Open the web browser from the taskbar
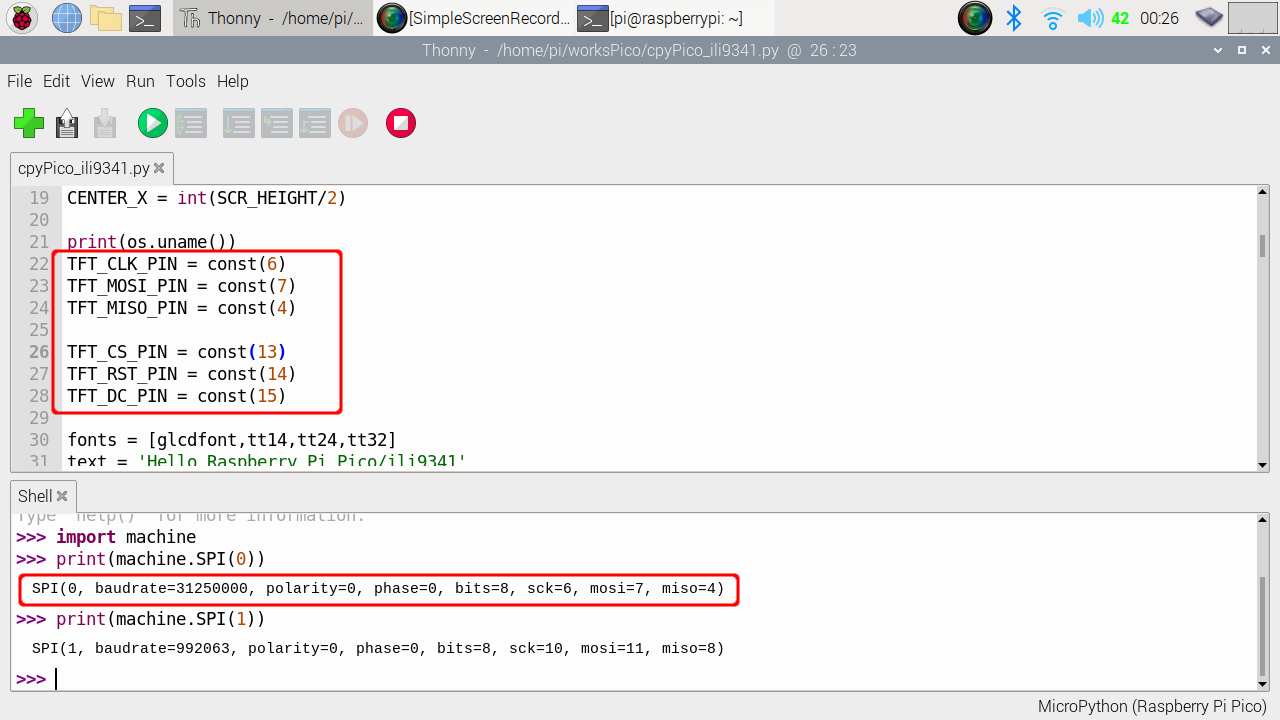 tap(66, 17)
